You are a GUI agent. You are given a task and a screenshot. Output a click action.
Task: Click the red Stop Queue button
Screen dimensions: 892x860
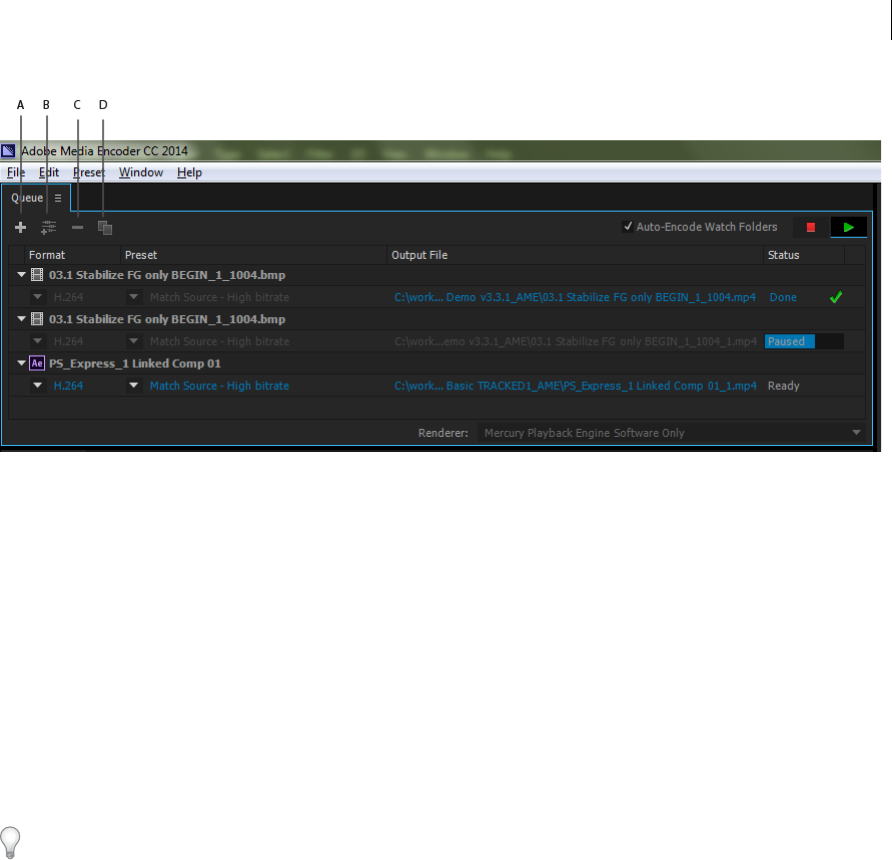(x=811, y=228)
